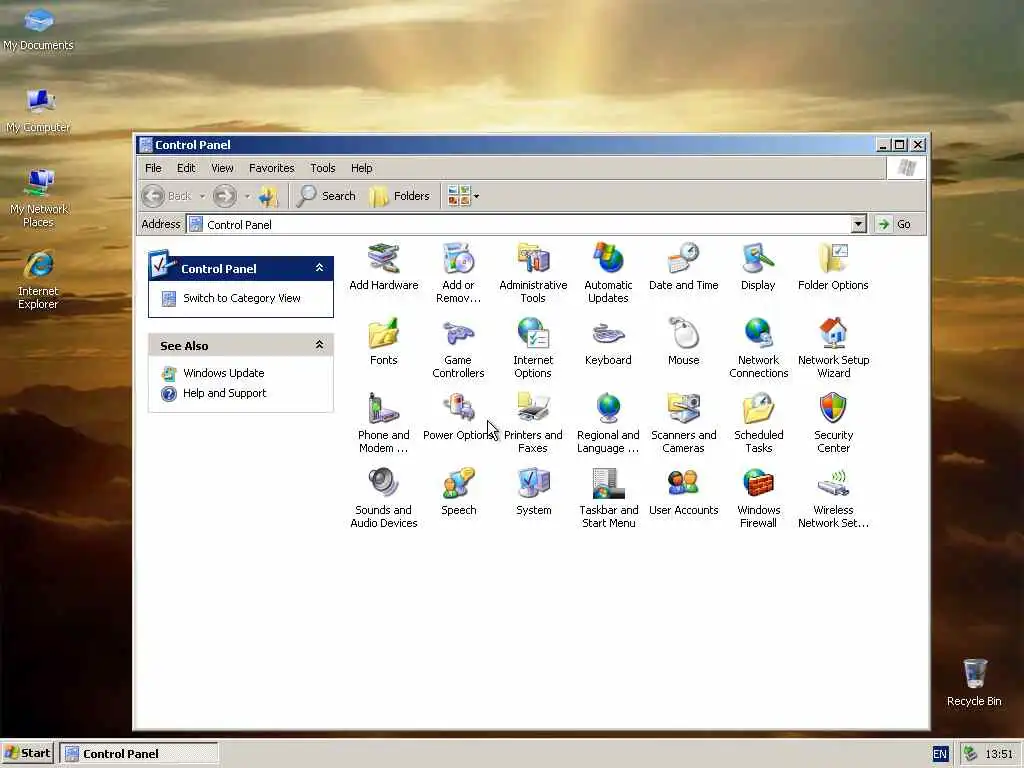Click the safely remove hardware tray icon
1024x768 pixels.
click(970, 754)
